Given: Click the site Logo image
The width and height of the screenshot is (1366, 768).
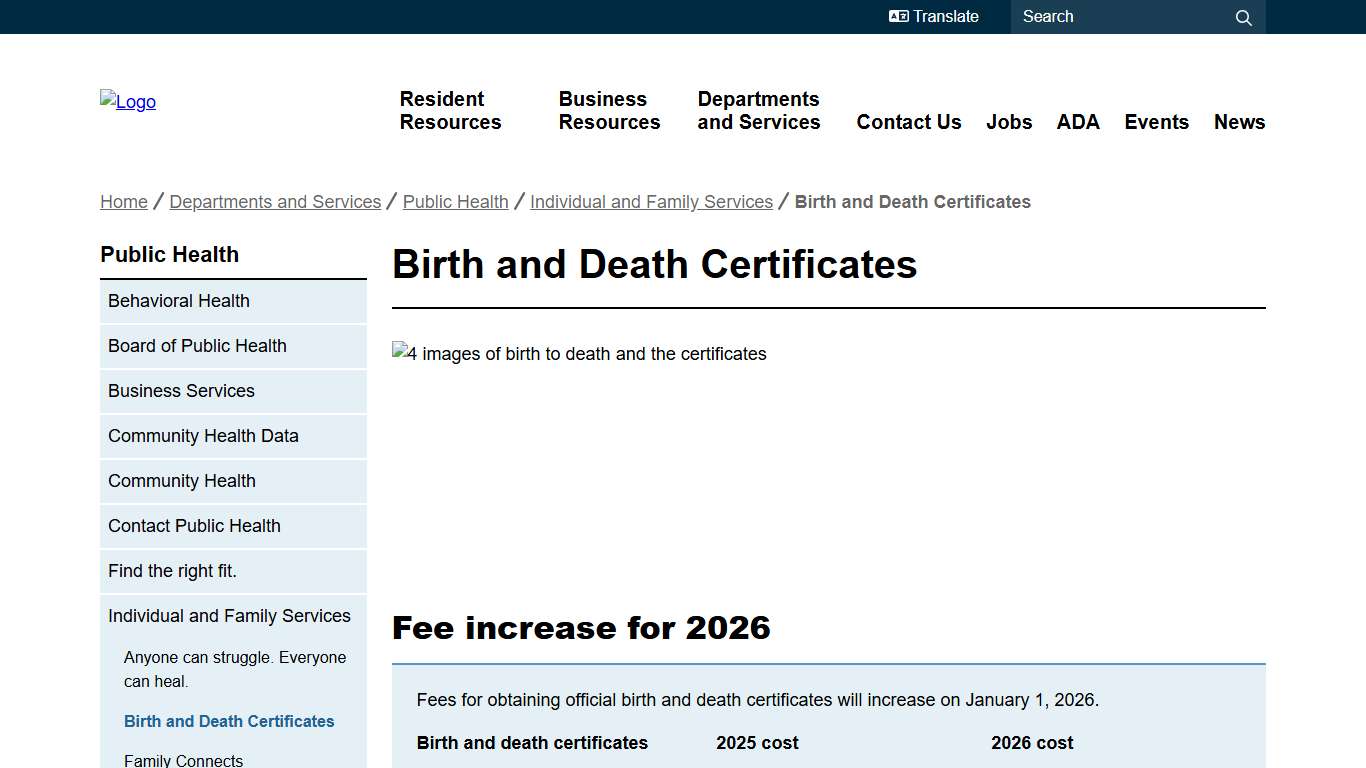Looking at the screenshot, I should pos(127,101).
